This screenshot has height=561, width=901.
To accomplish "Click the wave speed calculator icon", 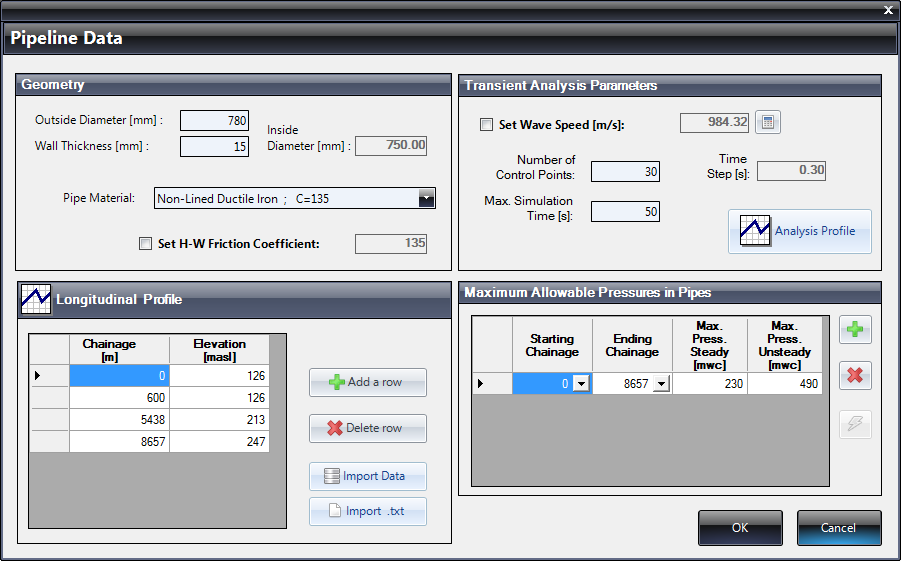I will pos(767,123).
